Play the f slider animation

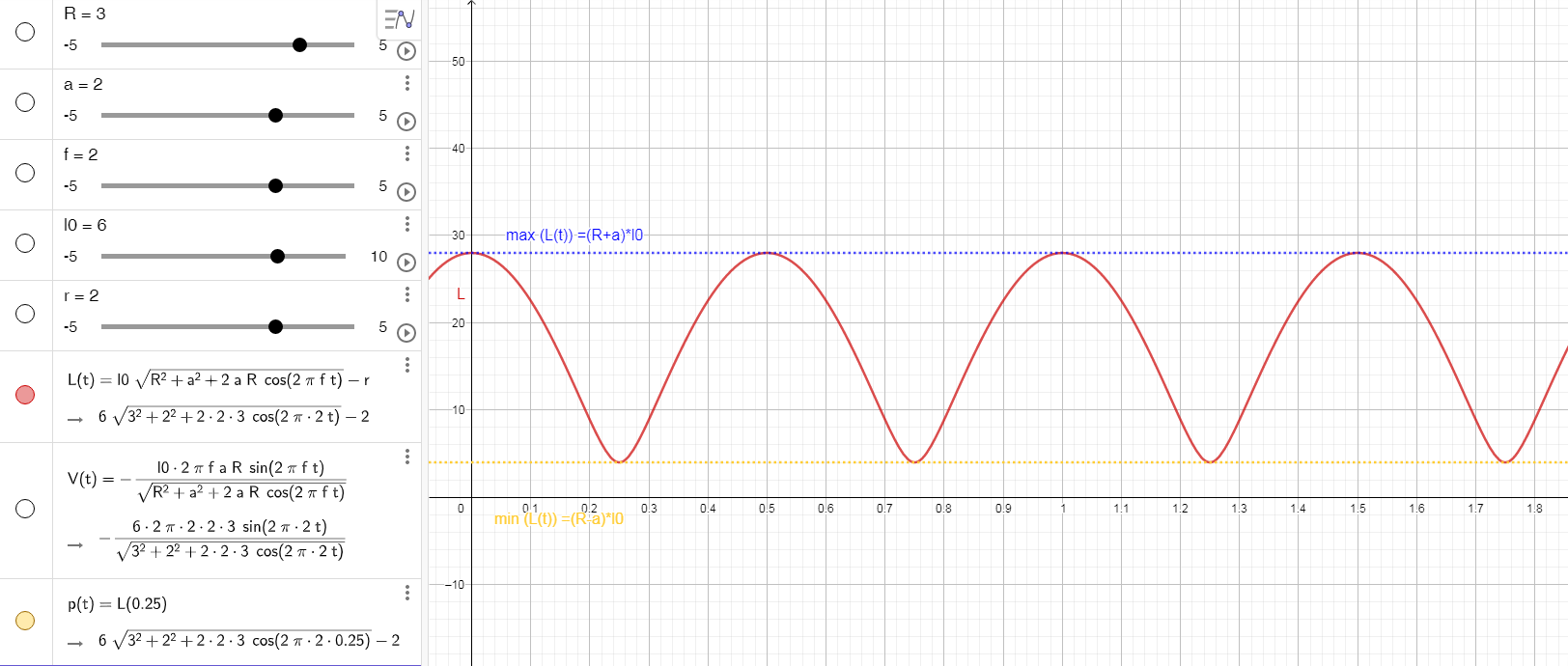[x=406, y=192]
